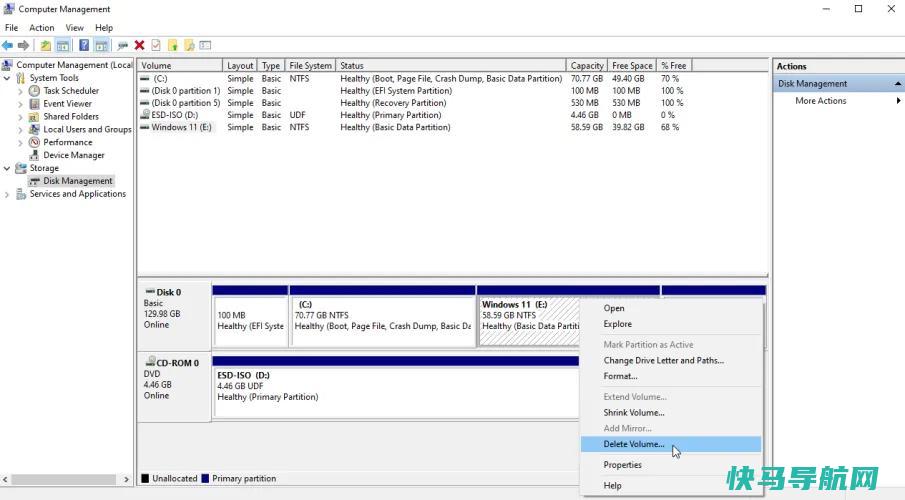This screenshot has height=500, width=905.
Task: Open the View menu
Action: pos(74,28)
